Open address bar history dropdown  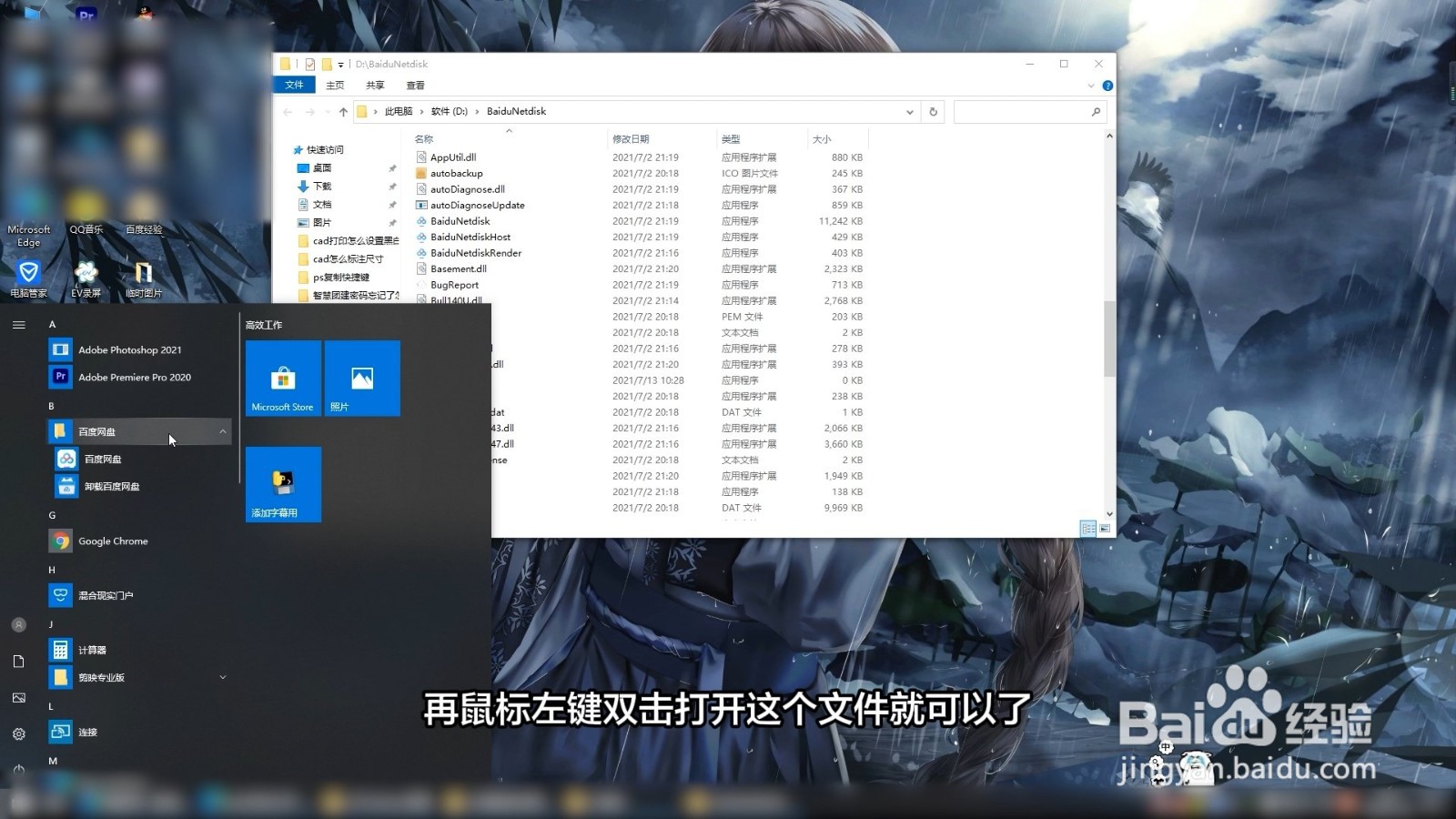pos(909,112)
